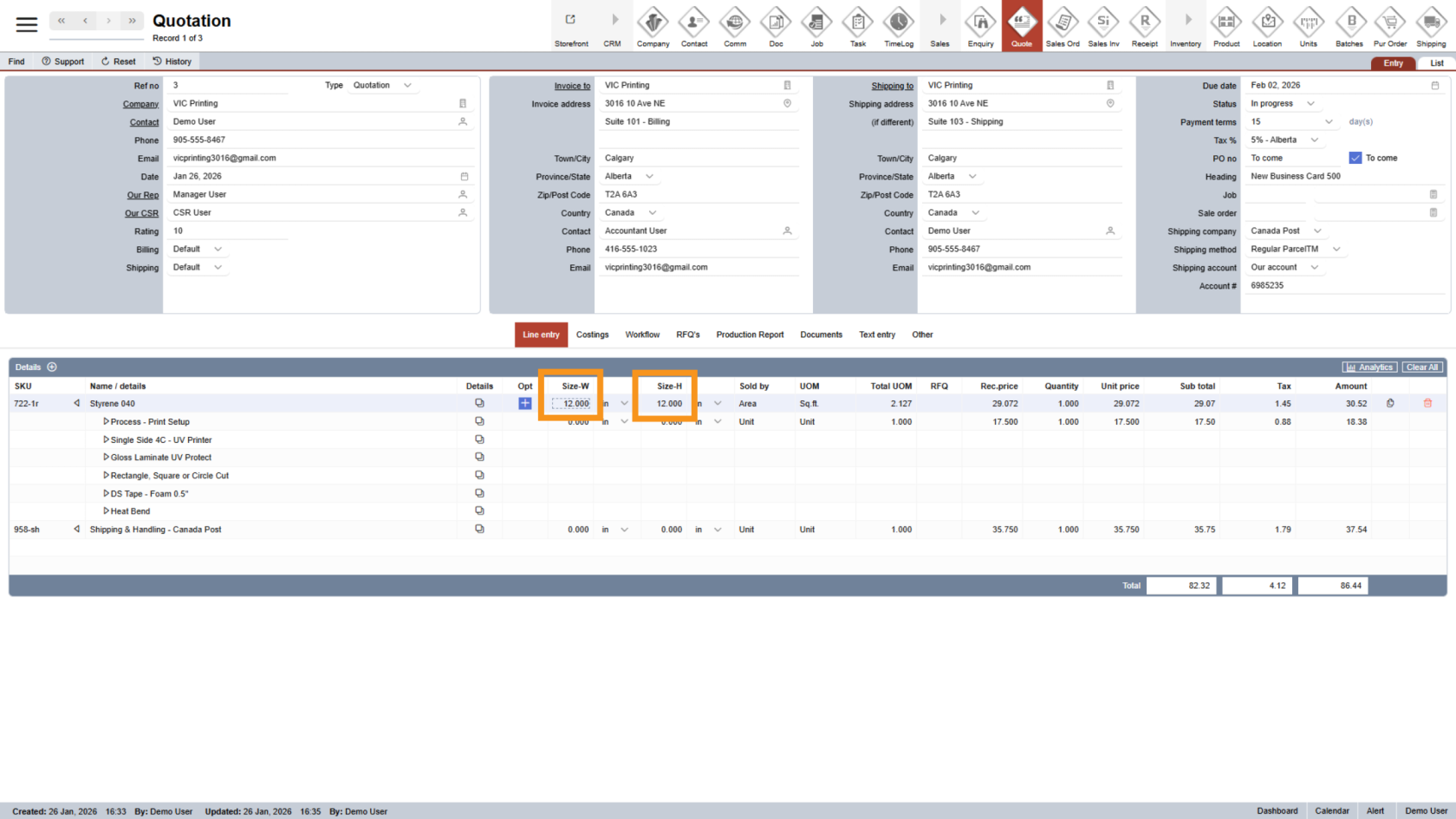1456x819 pixels.
Task: Open the TimeLog clock icon
Action: tap(898, 25)
